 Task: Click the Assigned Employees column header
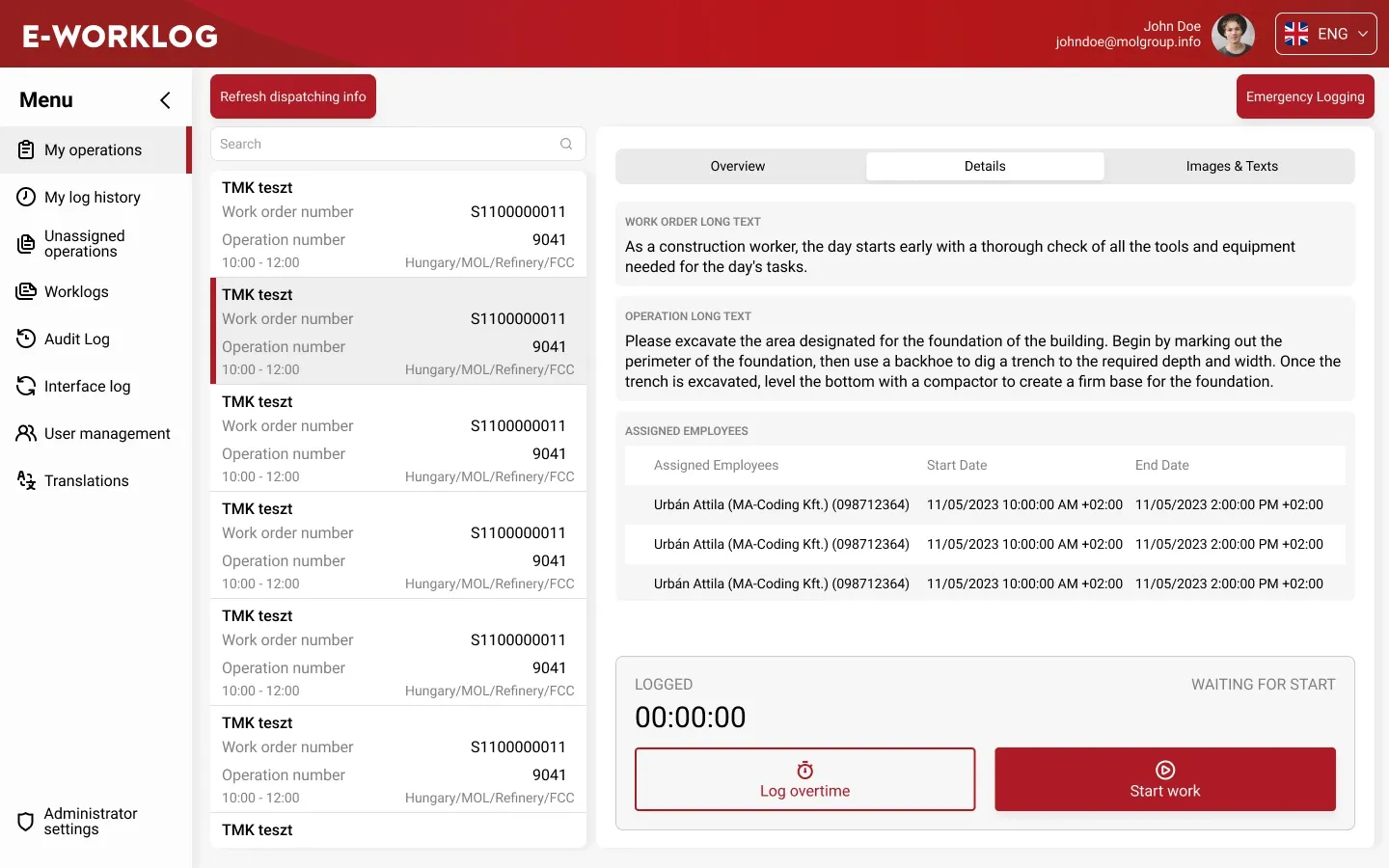[716, 465]
